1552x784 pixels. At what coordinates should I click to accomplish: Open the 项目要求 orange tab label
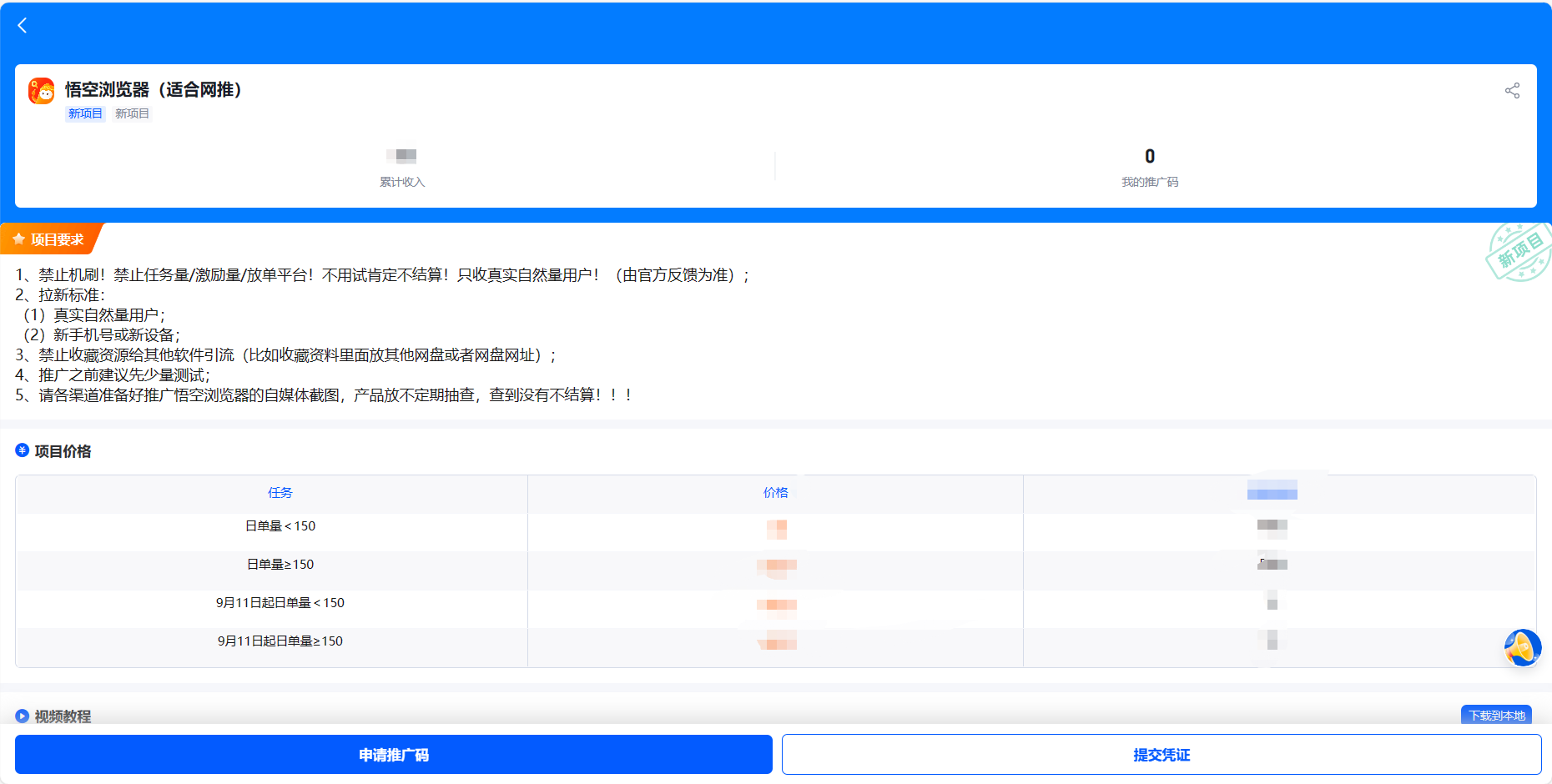52,239
